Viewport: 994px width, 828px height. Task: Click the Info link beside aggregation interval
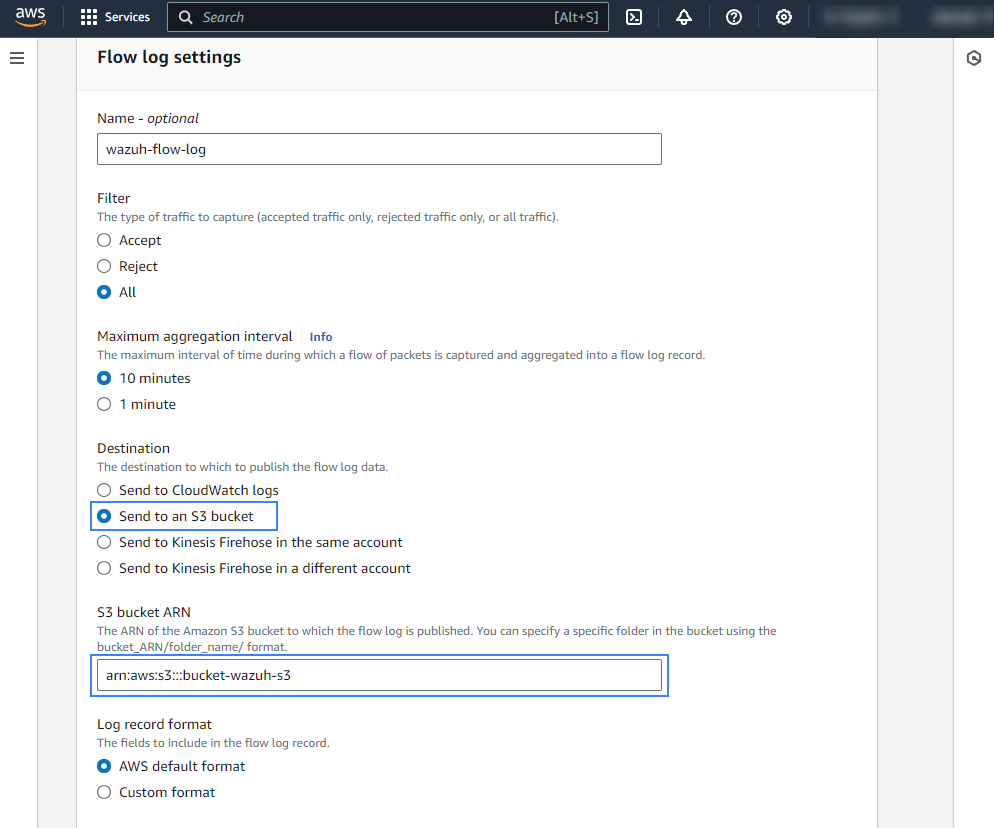coord(321,337)
